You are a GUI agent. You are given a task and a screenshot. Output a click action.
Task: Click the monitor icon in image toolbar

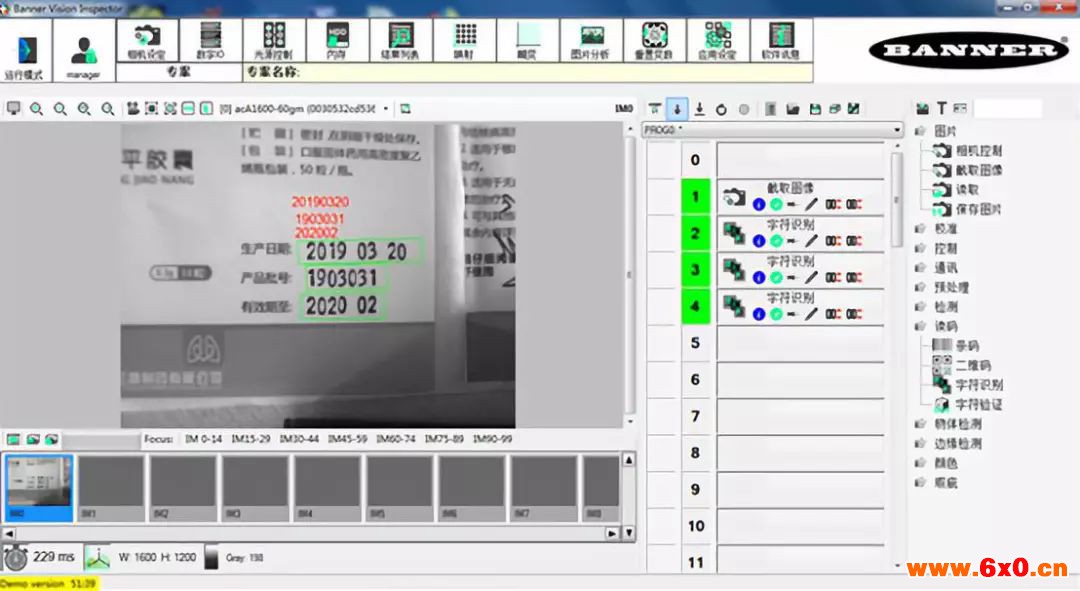pyautogui.click(x=14, y=109)
